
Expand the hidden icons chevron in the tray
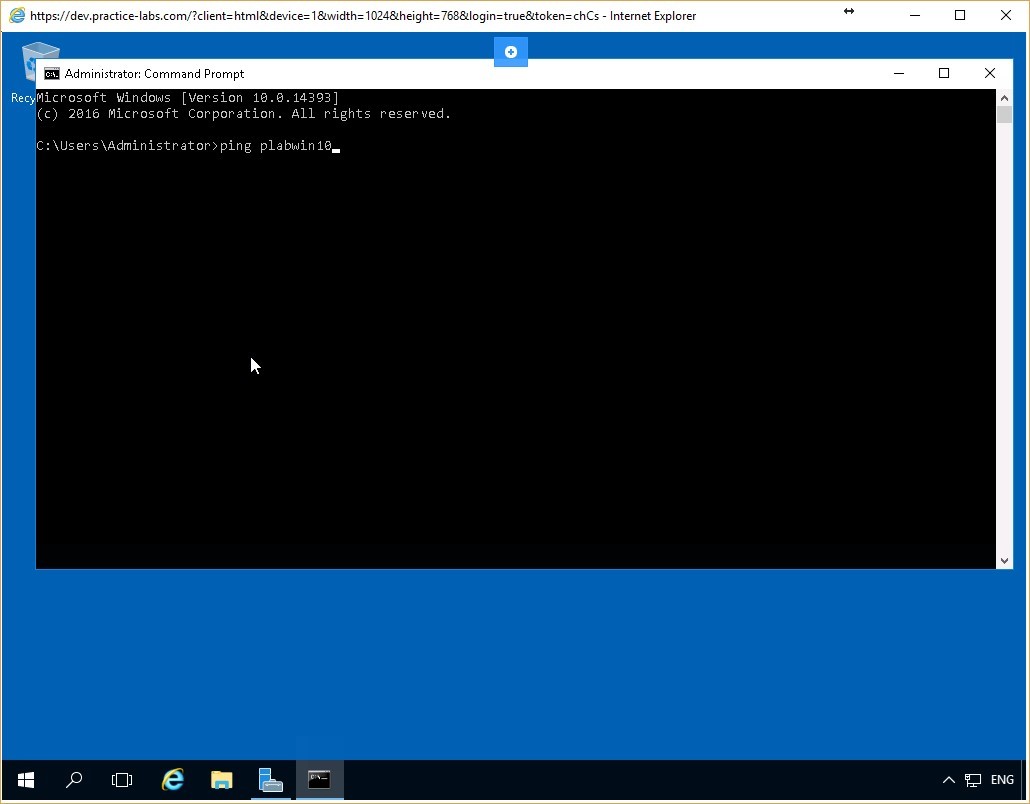(x=948, y=780)
